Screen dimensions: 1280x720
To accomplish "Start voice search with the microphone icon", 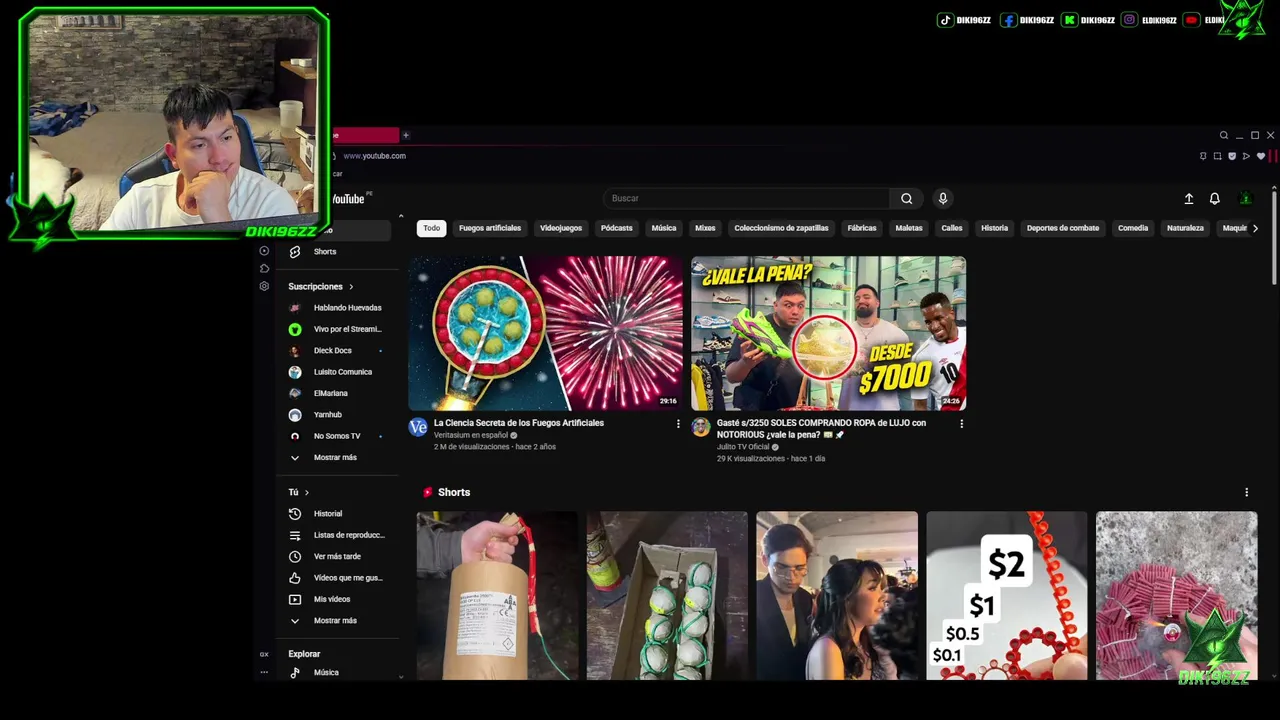I will 942,198.
